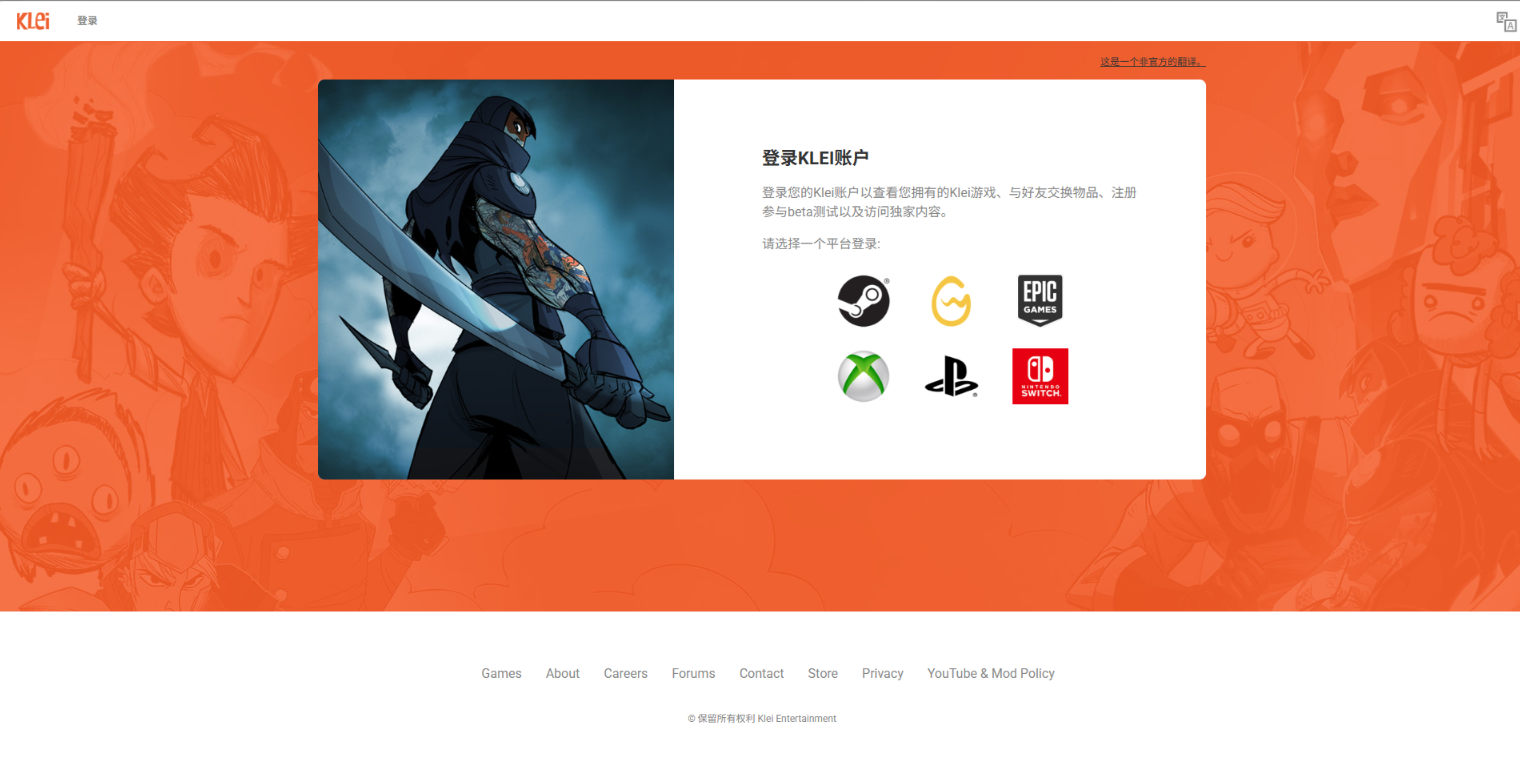The height and width of the screenshot is (766, 1520).
Task: Follow the 这是一个非官方的翻译 link
Action: pyautogui.click(x=1153, y=62)
